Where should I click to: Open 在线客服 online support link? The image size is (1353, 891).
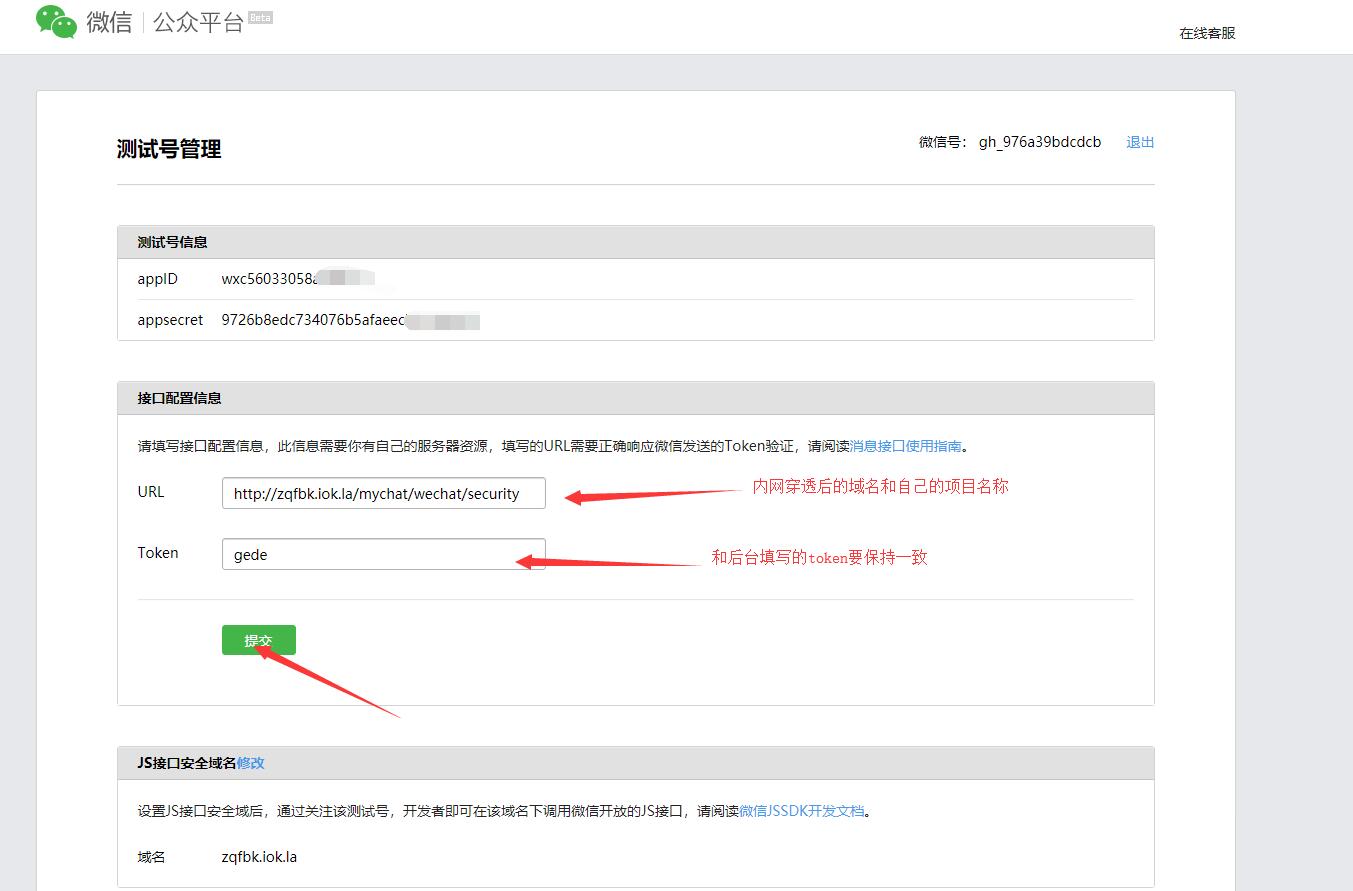pos(1207,33)
